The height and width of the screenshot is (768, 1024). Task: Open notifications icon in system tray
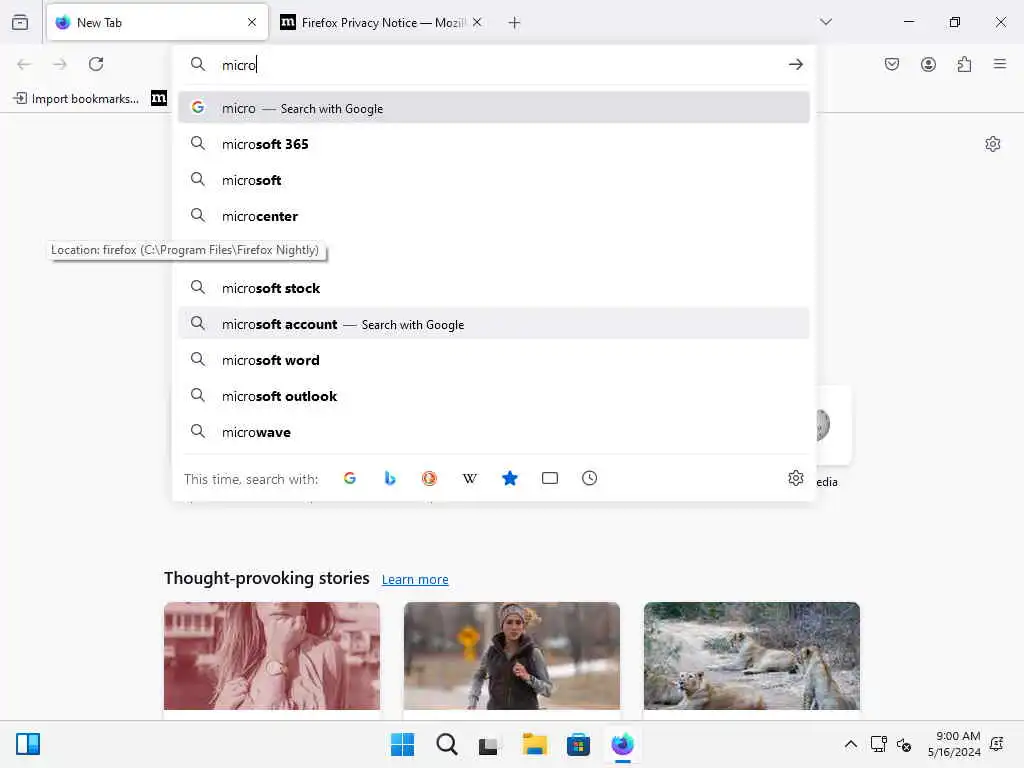coord(997,744)
